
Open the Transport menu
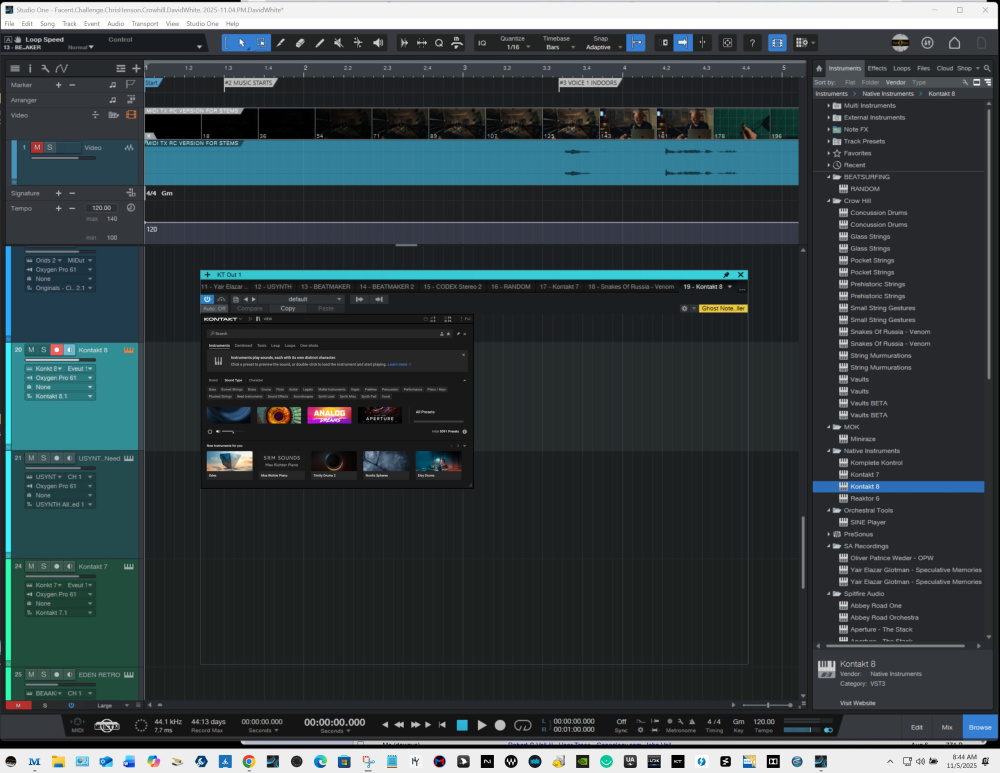pos(144,23)
